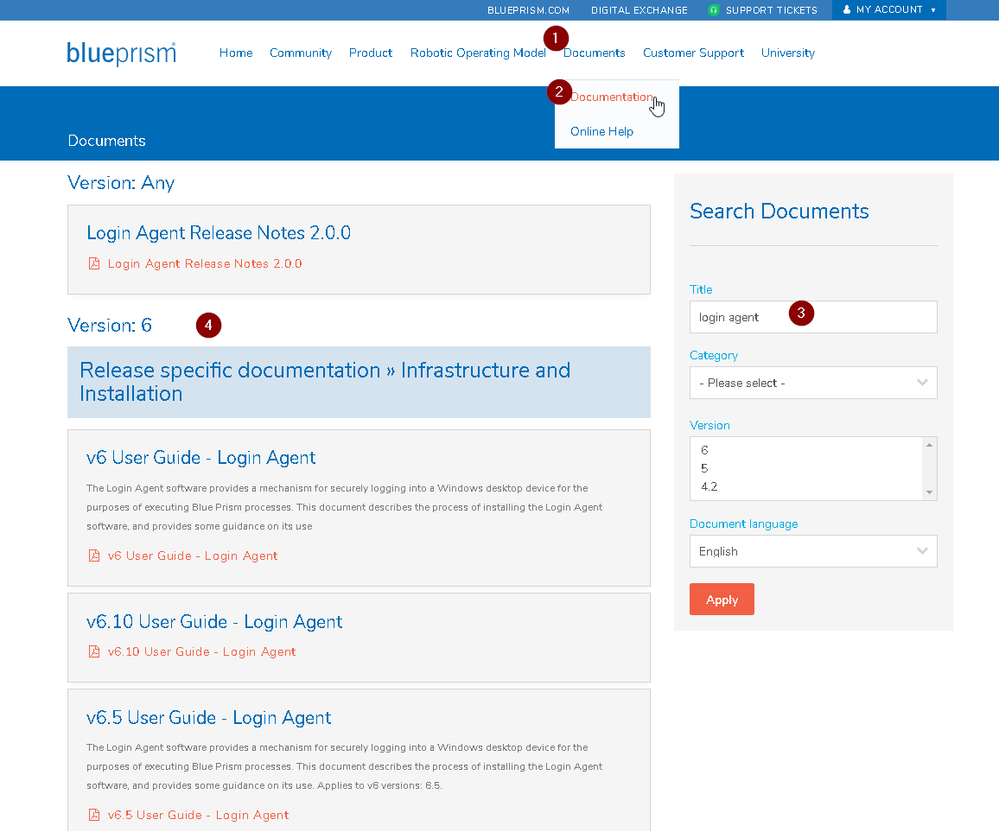The height and width of the screenshot is (831, 999).
Task: Open the Robotic Operating Model menu
Action: click(478, 53)
